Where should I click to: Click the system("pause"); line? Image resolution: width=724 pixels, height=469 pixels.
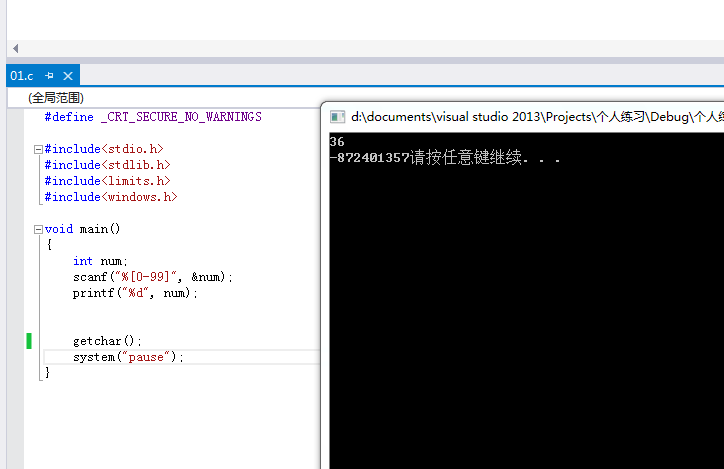[128, 357]
